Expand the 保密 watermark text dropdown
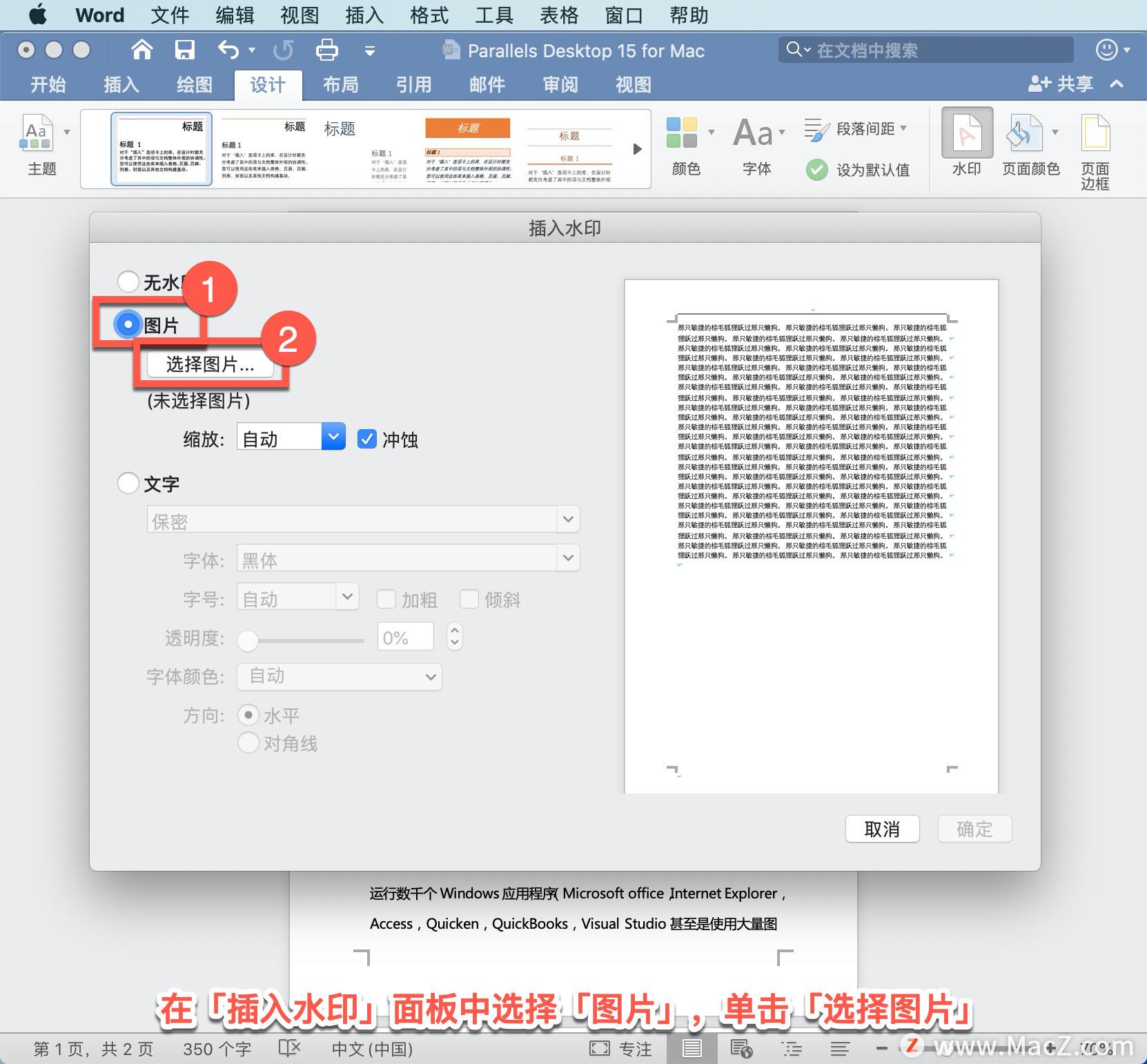The image size is (1147, 1064). (567, 519)
